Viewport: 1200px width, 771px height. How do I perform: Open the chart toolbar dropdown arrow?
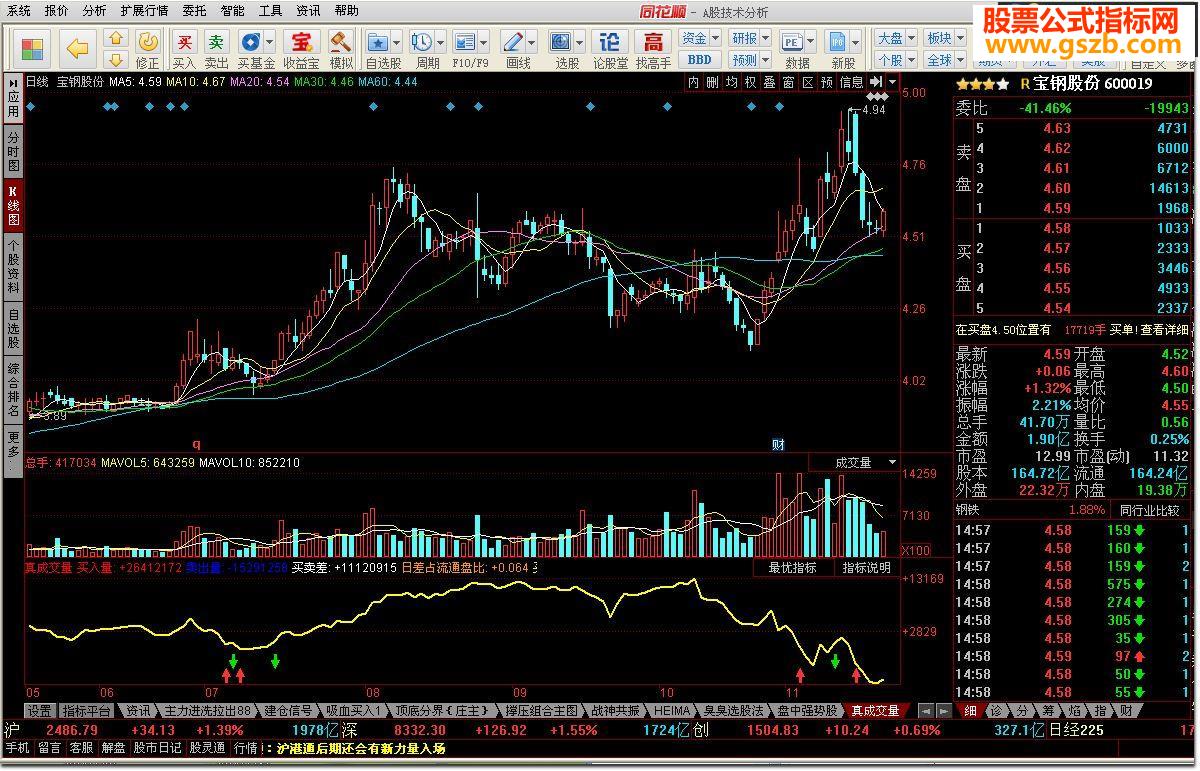(x=892, y=82)
